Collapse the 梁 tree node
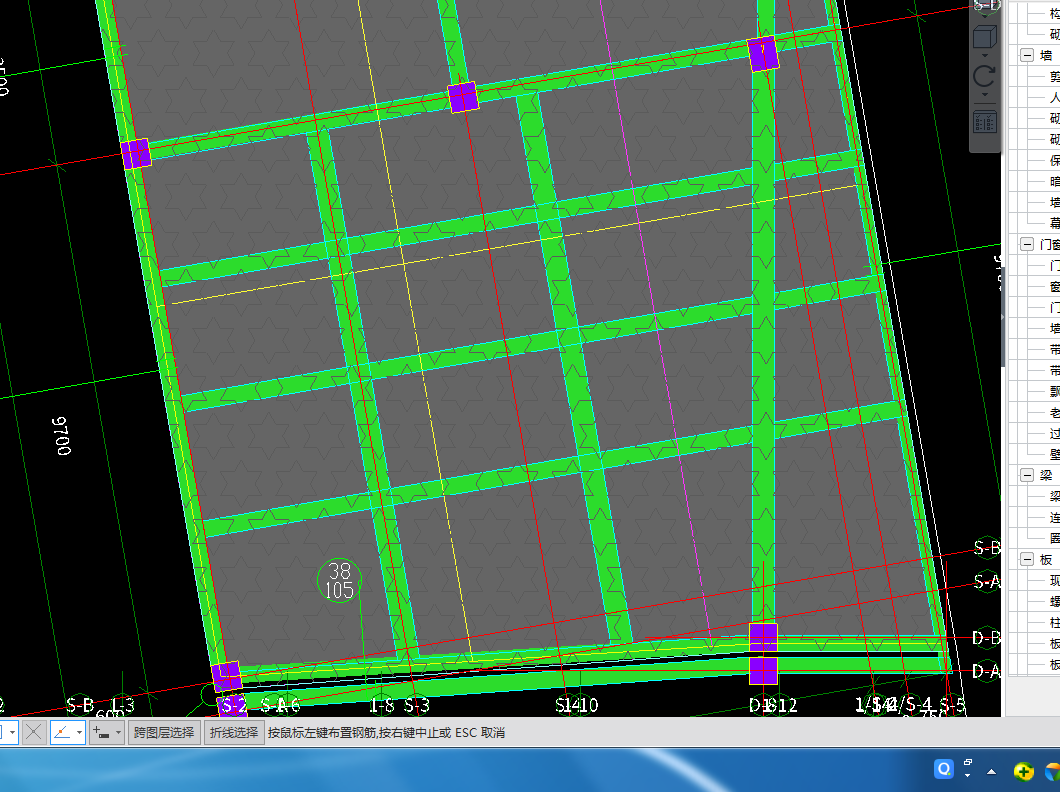 pos(1027,475)
